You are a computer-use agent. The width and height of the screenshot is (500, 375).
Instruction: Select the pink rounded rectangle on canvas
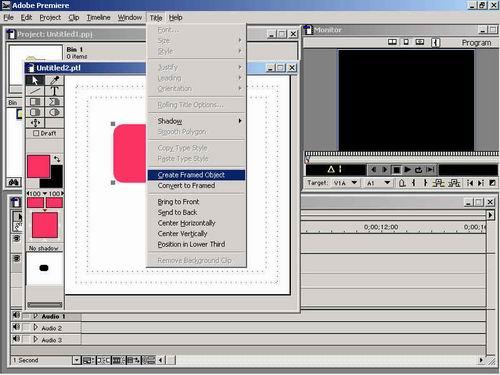point(130,153)
